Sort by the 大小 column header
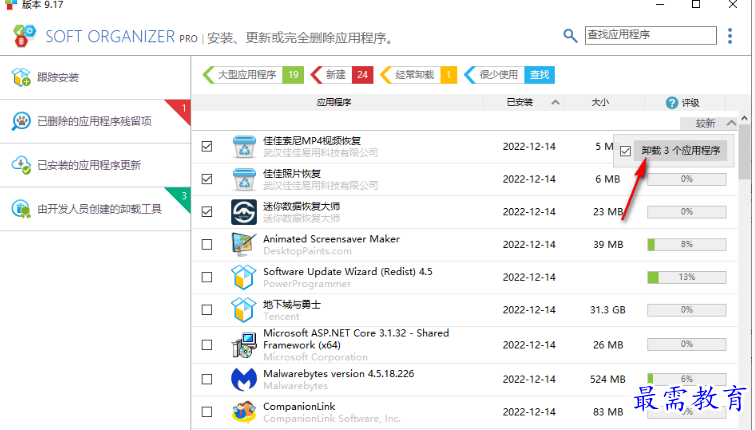Image resolution: width=755 pixels, height=430 pixels. click(x=604, y=103)
